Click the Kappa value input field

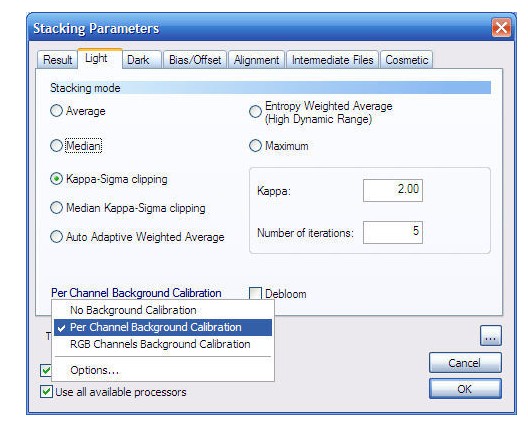click(393, 190)
